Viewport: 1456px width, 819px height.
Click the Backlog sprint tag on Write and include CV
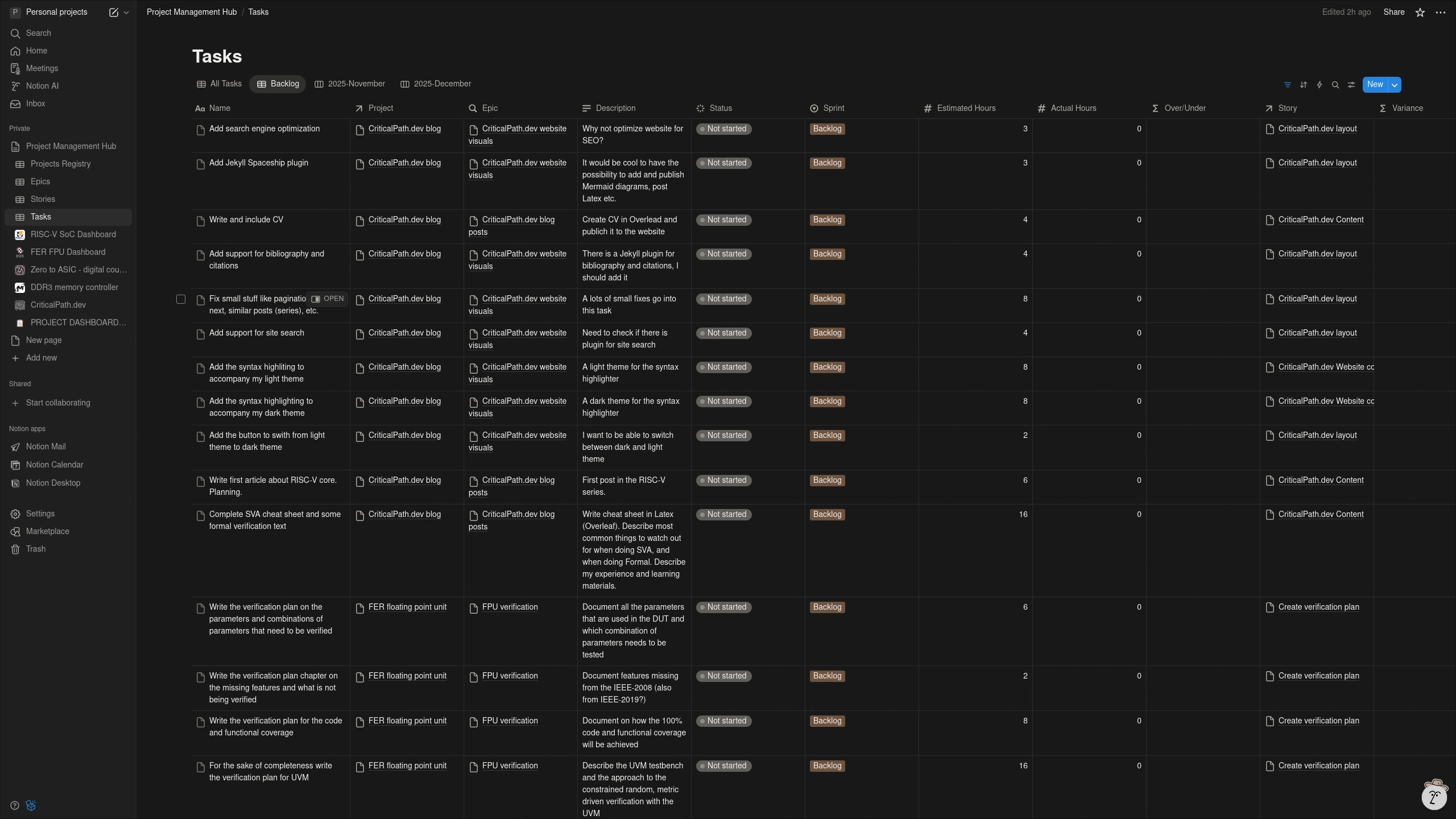click(x=827, y=220)
